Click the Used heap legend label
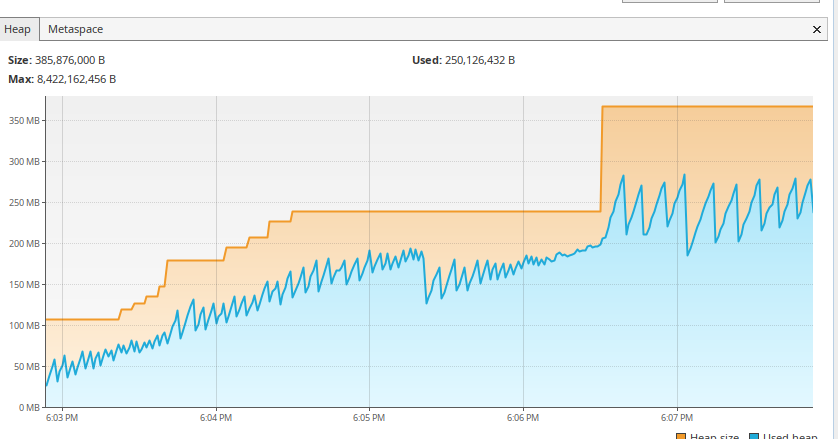Viewport: 838px width, 439px height. [790, 436]
